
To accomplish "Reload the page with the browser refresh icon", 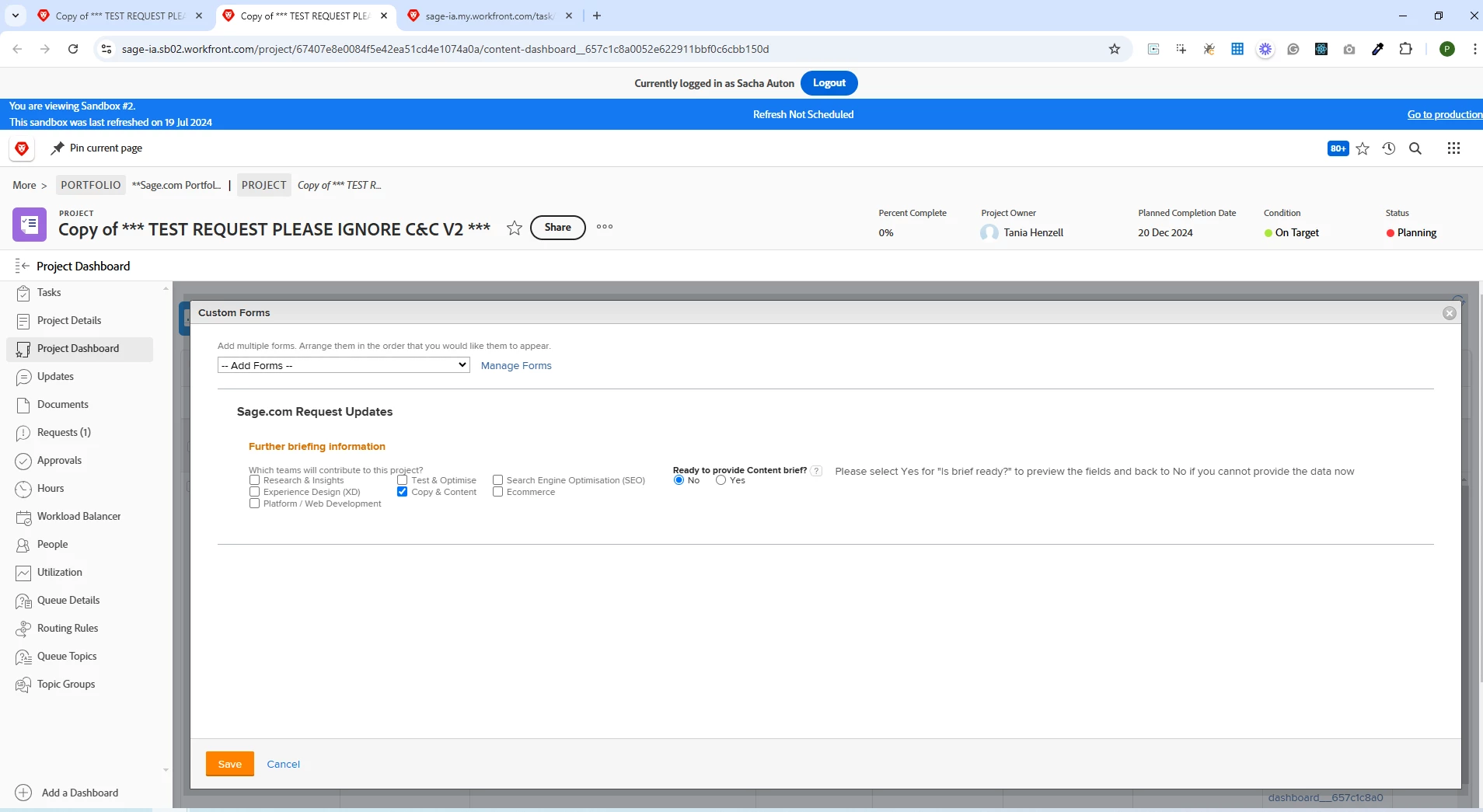I will (73, 49).
